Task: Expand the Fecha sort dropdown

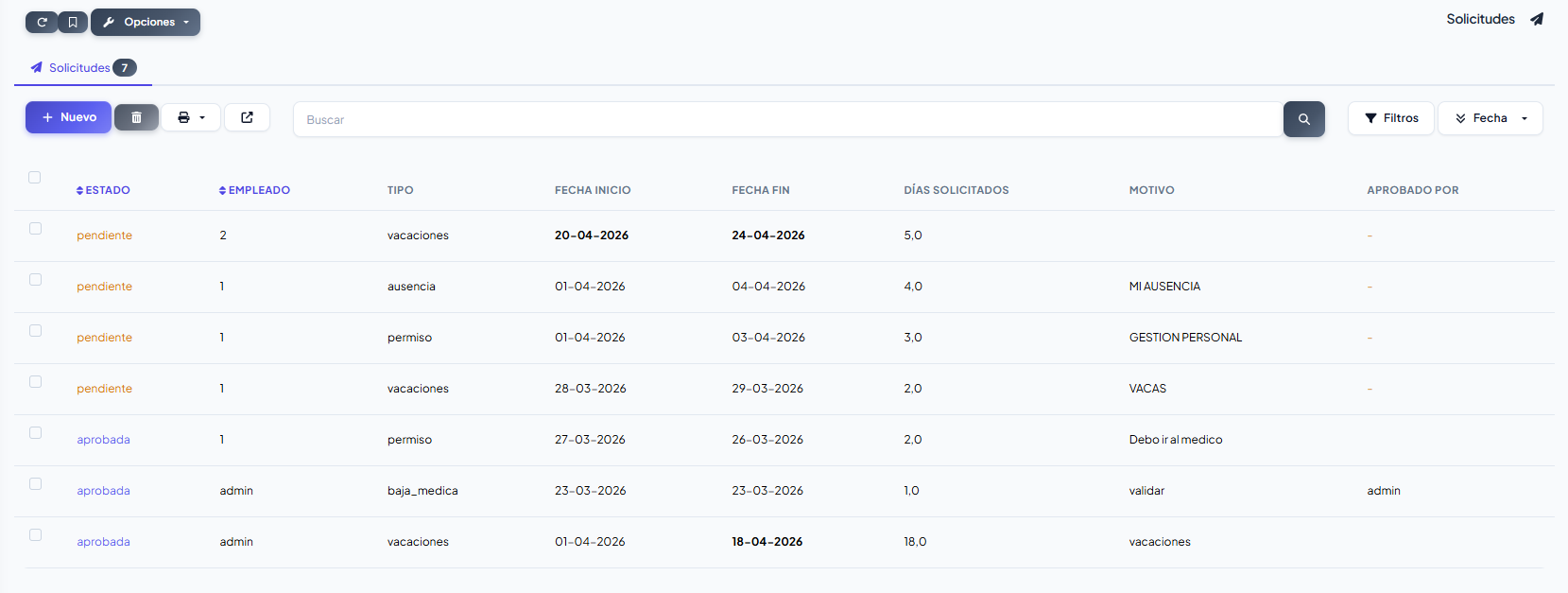Action: 1490,118
